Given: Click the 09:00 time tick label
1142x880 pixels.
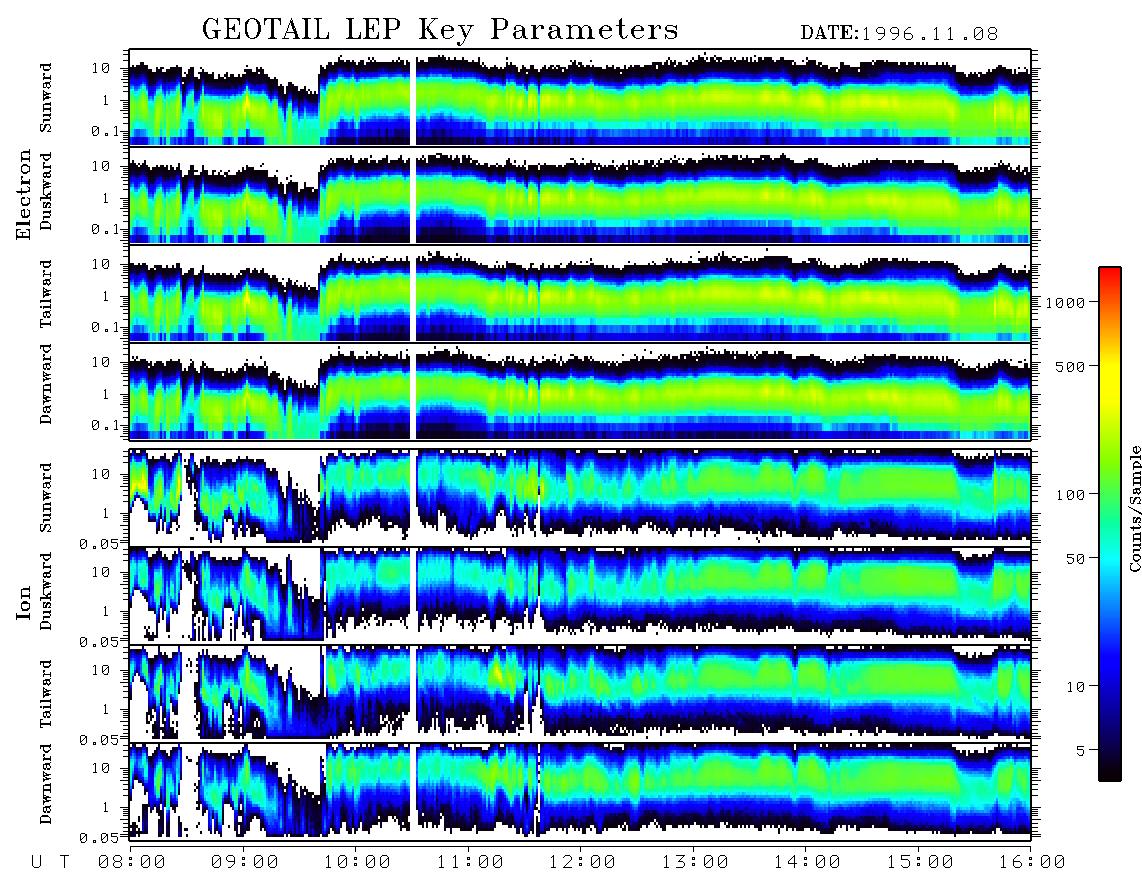Looking at the screenshot, I should (244, 863).
